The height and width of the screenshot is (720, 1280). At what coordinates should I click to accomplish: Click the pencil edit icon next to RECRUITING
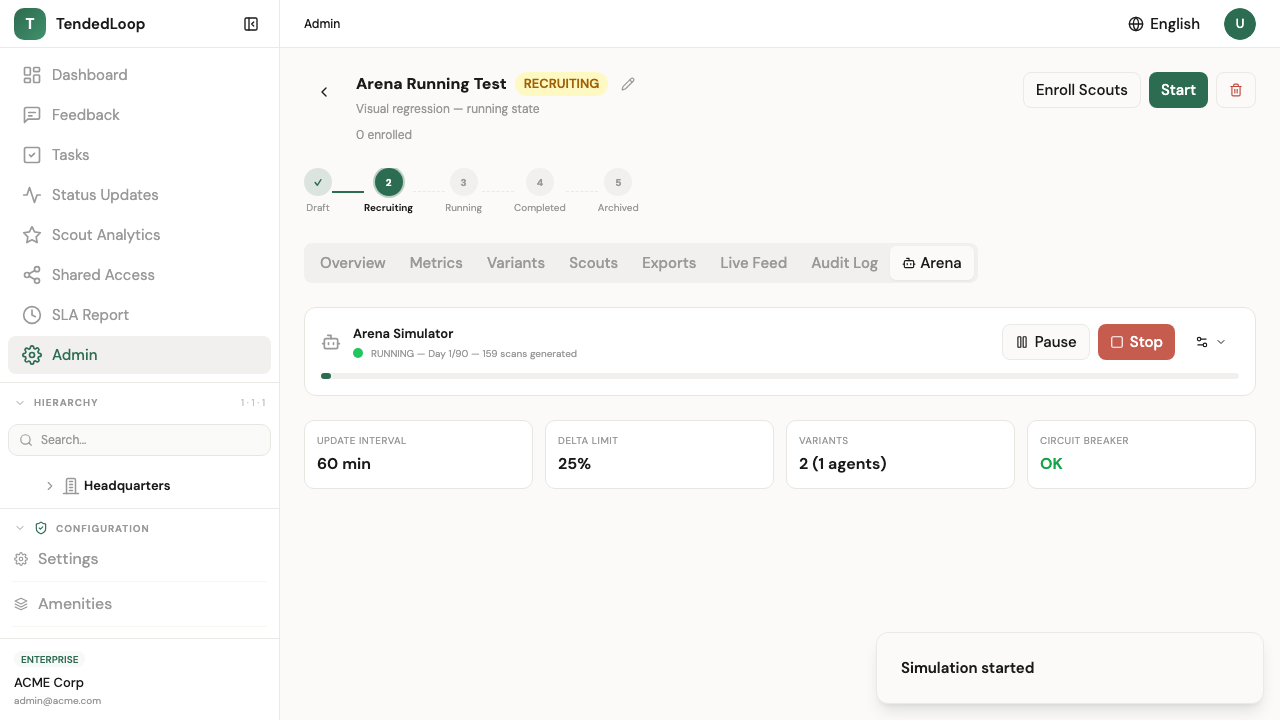click(628, 84)
